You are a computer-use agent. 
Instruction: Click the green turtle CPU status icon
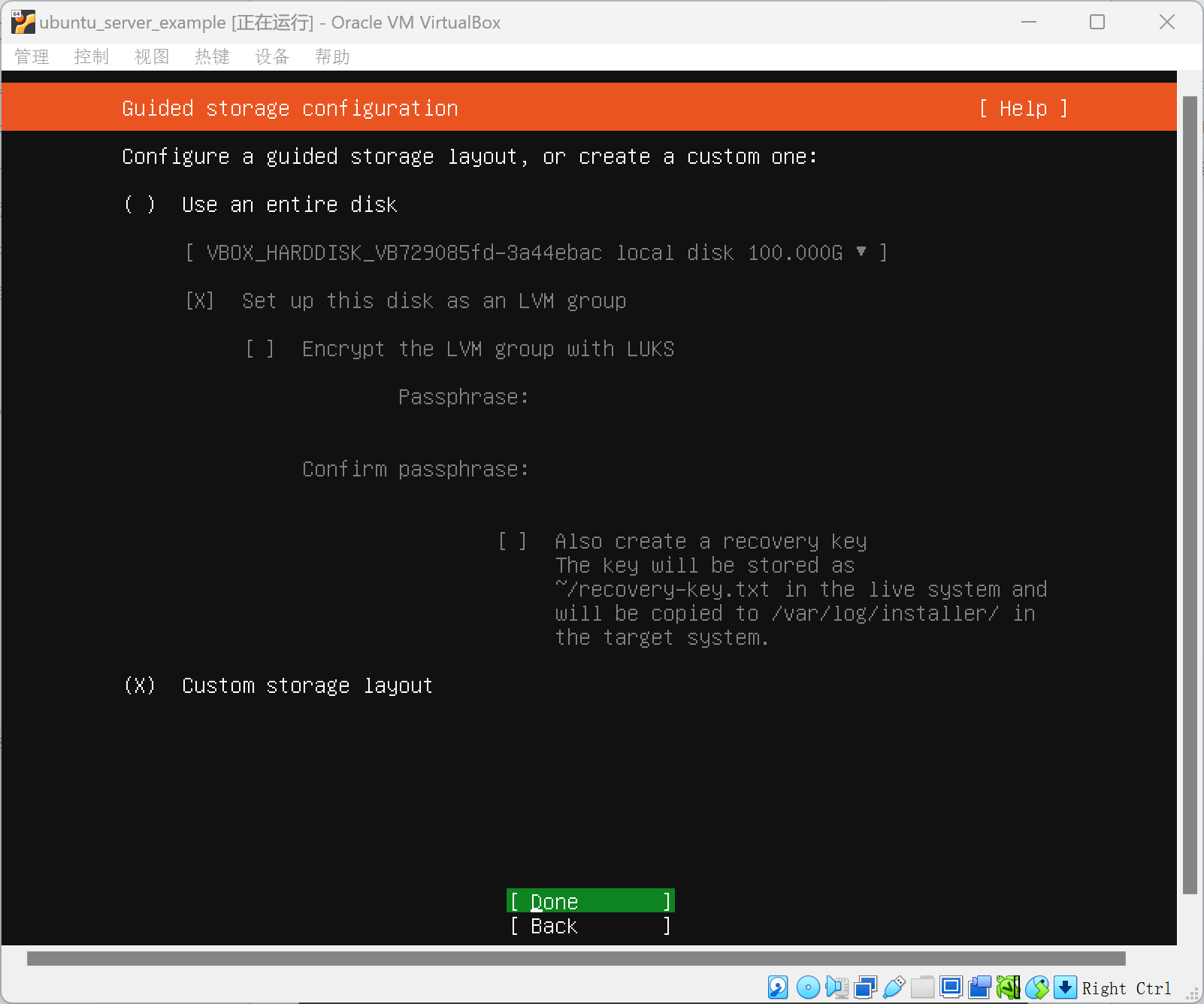coord(1008,987)
